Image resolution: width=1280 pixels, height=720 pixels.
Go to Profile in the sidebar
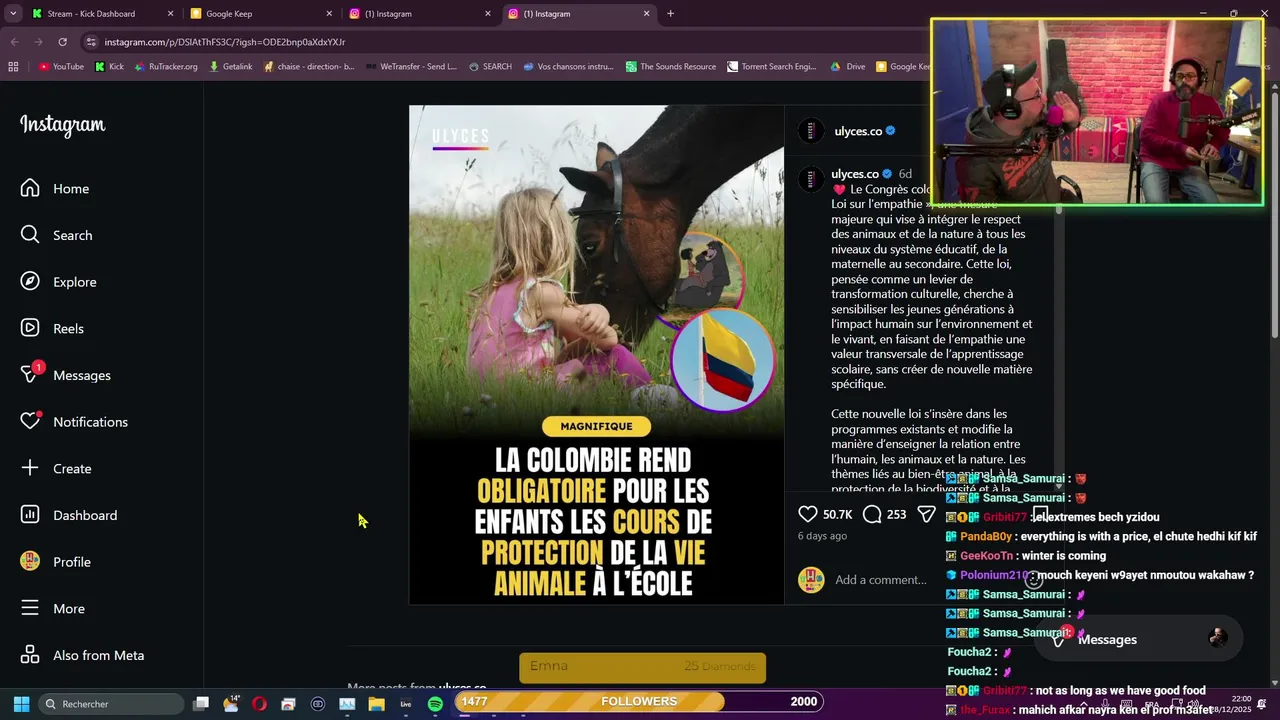pos(56,562)
